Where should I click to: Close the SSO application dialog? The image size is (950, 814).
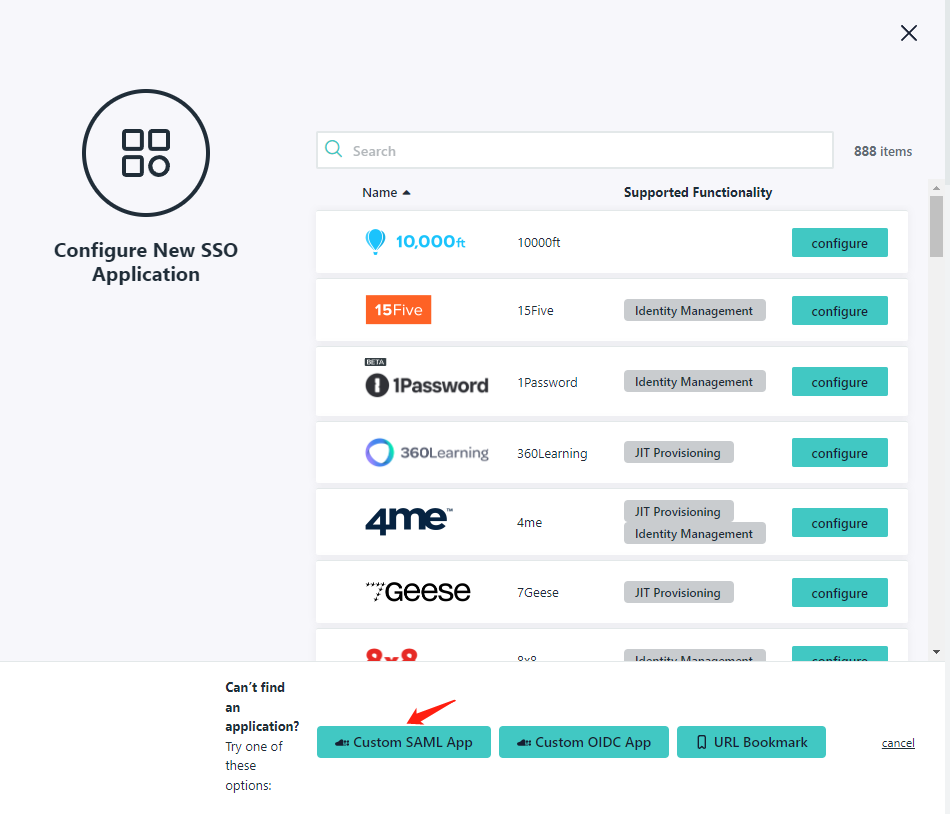point(908,33)
